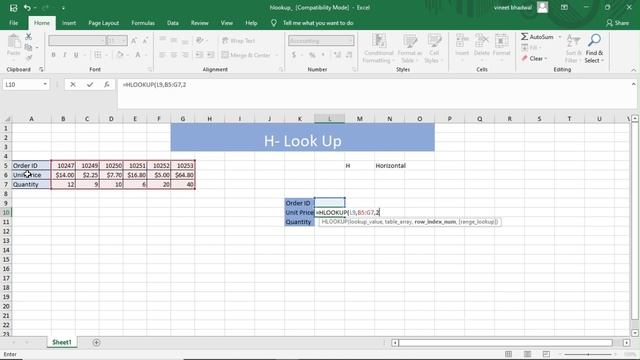
Task: Switch to the Page Layout tab
Action: coord(104,23)
